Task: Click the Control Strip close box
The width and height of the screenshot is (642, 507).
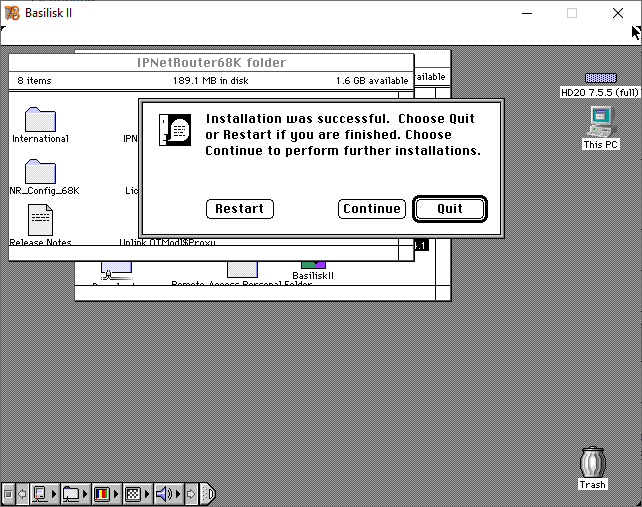Action: 8,494
